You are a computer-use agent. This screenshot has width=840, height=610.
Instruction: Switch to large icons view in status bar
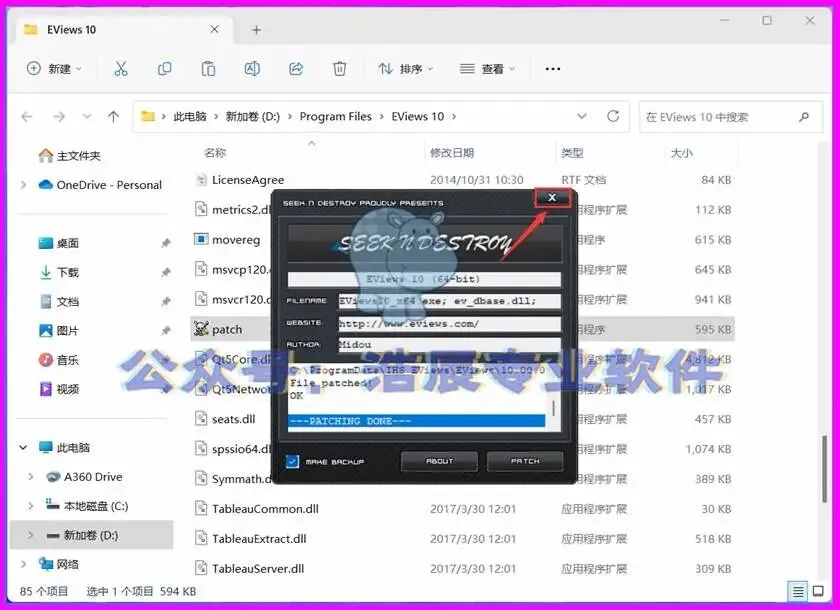(818, 591)
